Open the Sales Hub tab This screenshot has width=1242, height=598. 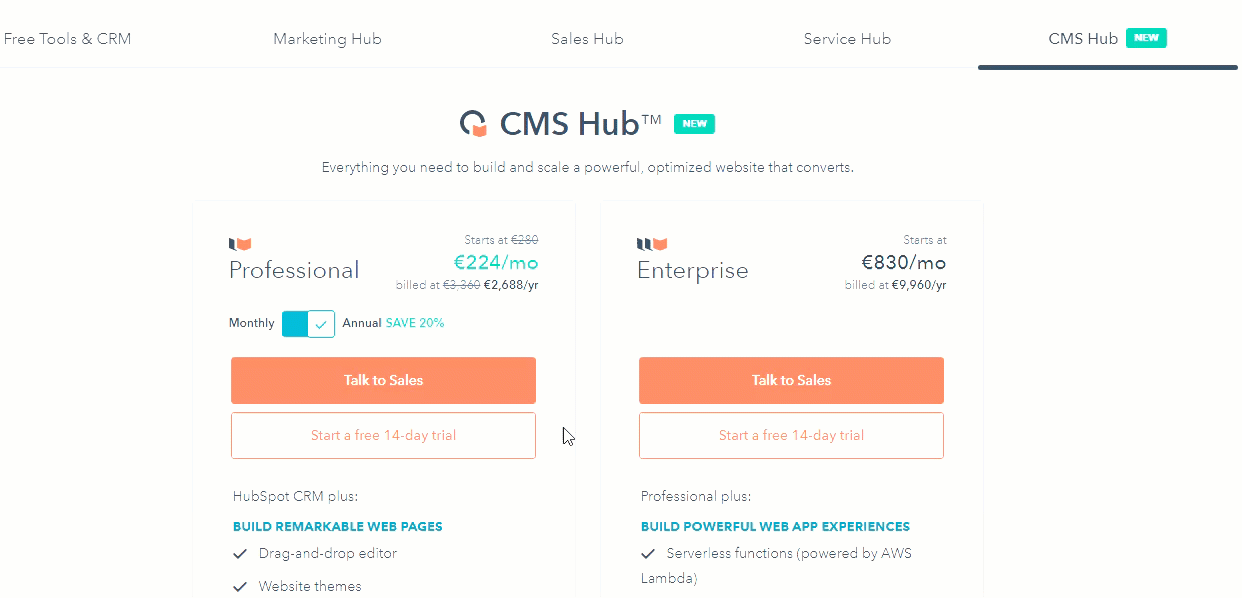click(587, 38)
